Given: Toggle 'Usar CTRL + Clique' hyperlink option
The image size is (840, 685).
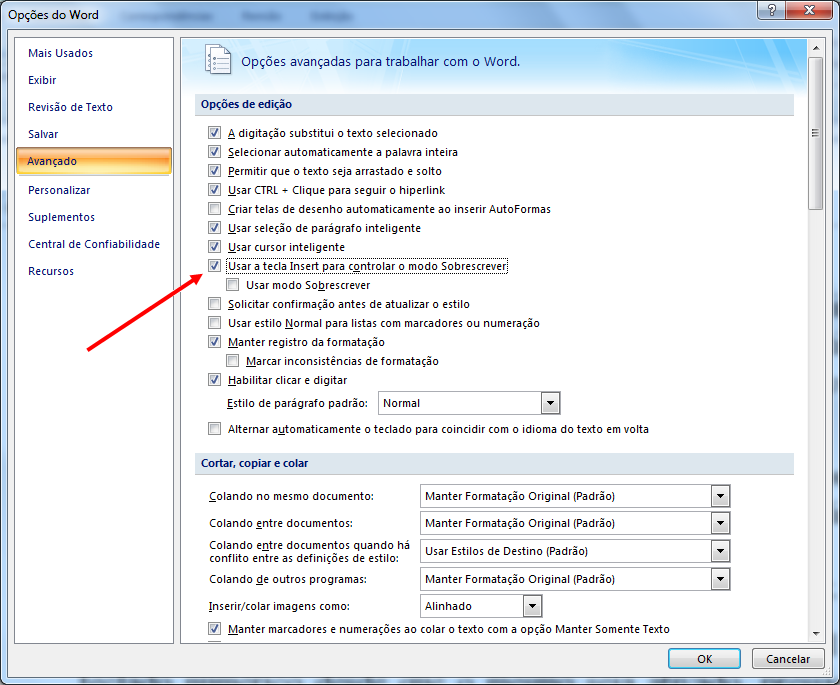Looking at the screenshot, I should (214, 190).
